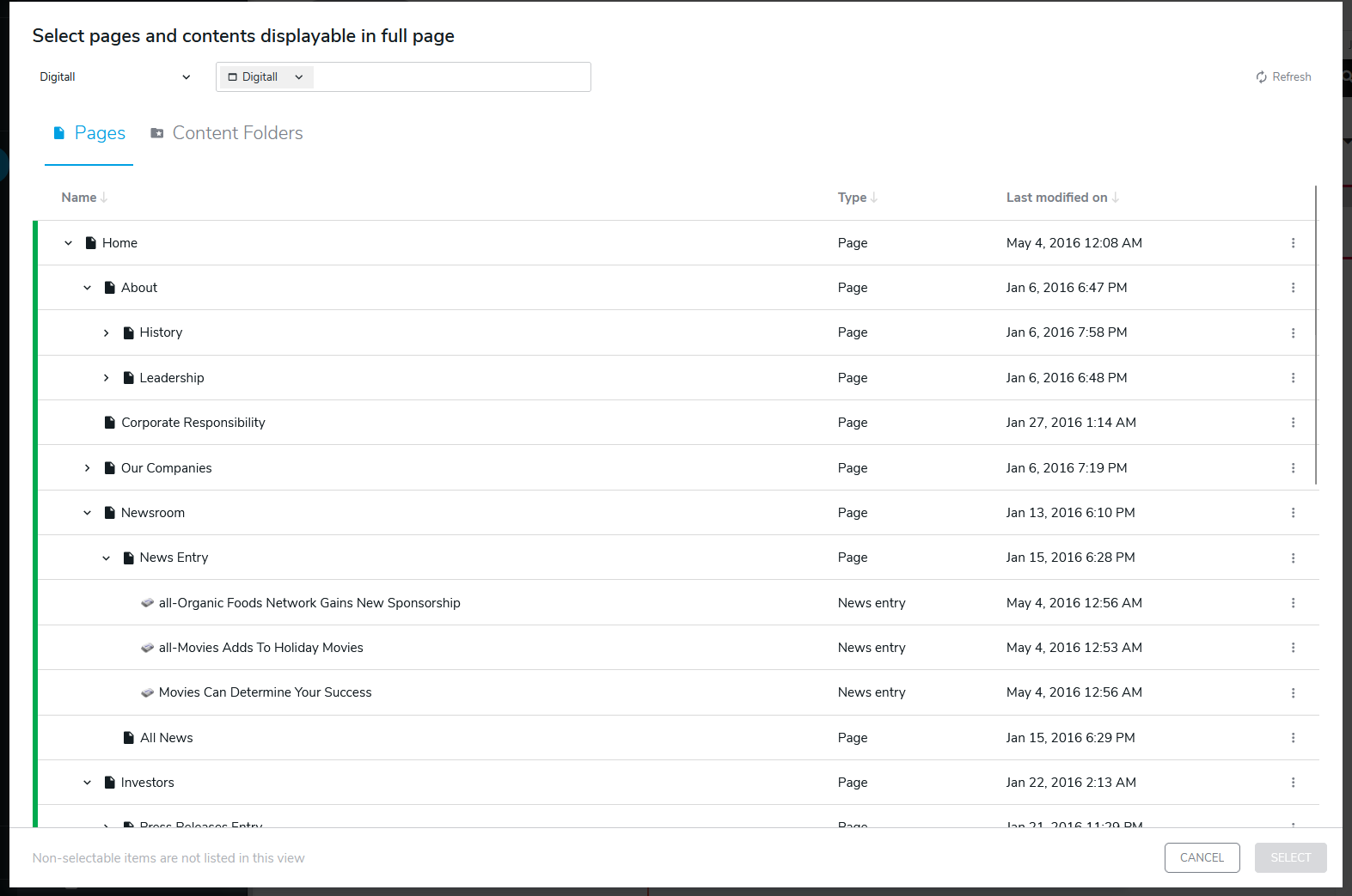Click the page icon next to Leadership
The height and width of the screenshot is (896, 1352).
129,378
